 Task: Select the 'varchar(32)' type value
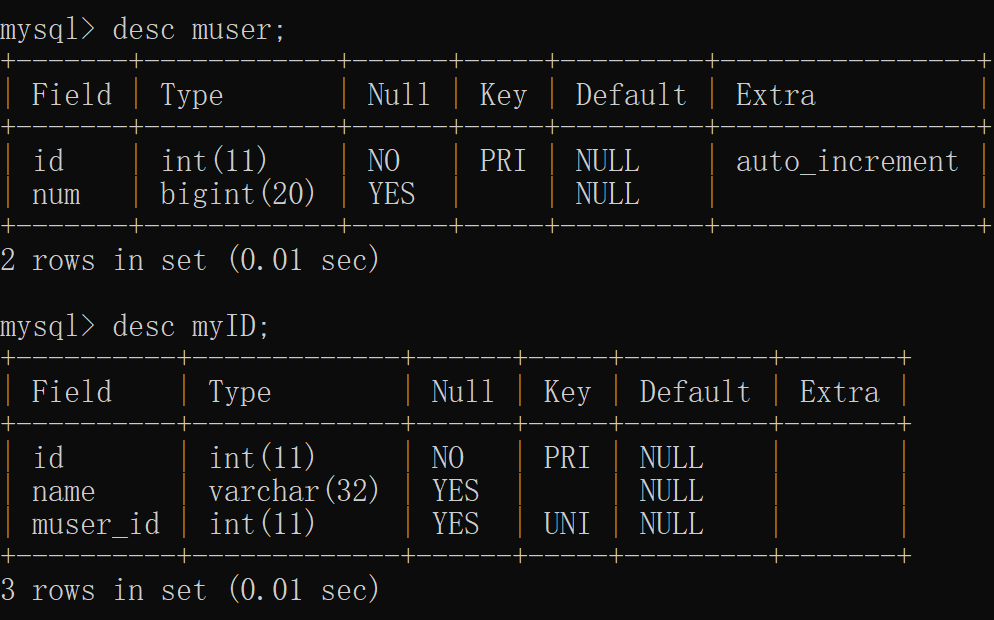point(294,491)
